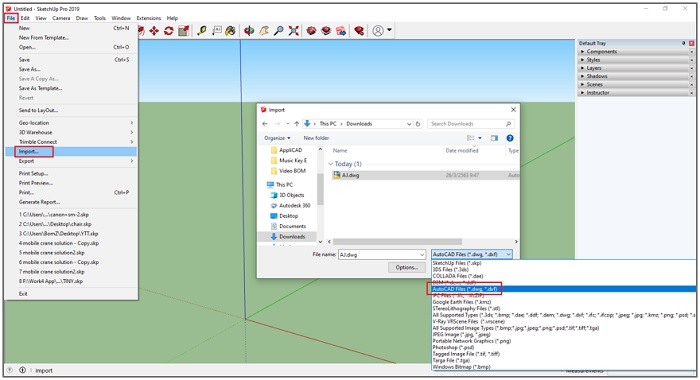Select AutoCAD Files (*.dwg, *.dxf) option
Viewport: 700px width, 380px height.
coord(563,289)
